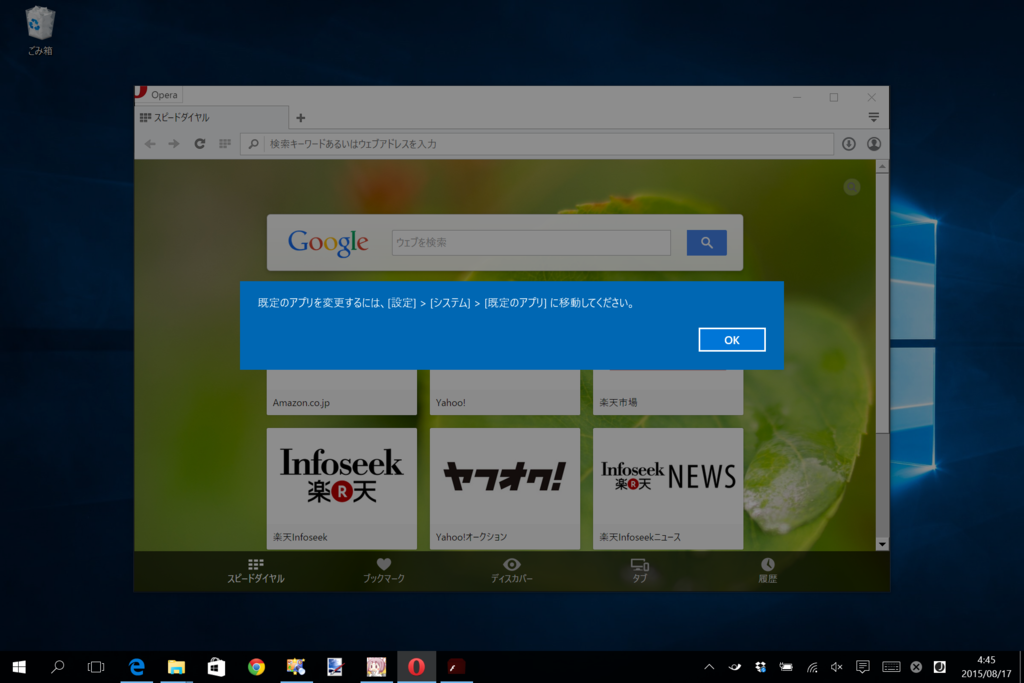Open the 楽天市場 speed dial tile
The height and width of the screenshot is (683, 1024).
click(668, 392)
